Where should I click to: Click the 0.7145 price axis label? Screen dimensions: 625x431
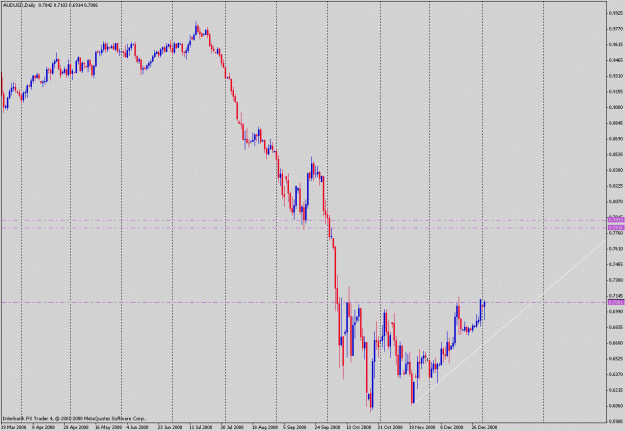pos(616,296)
